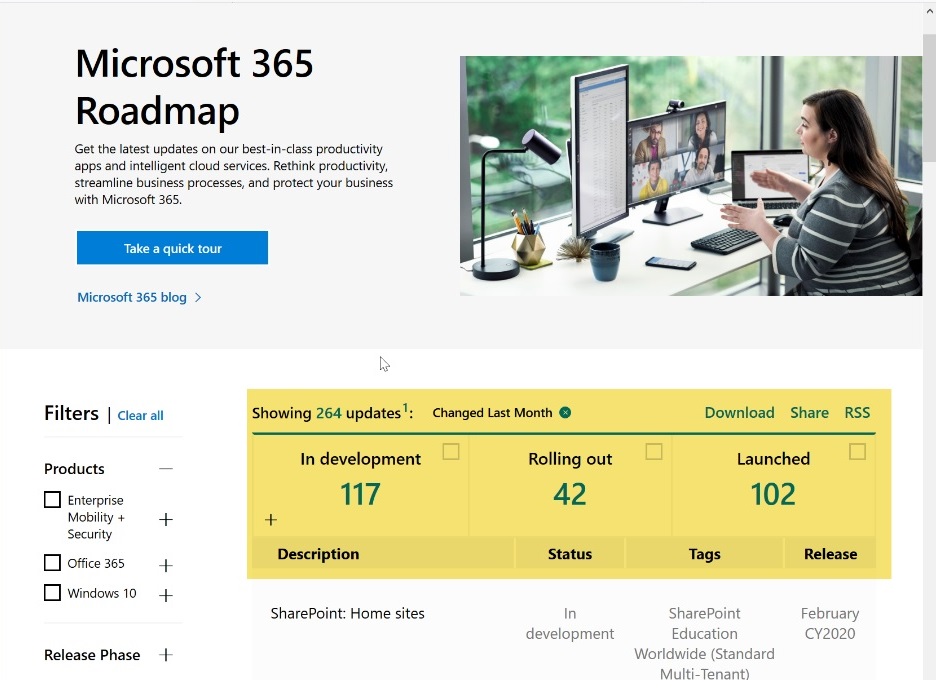Click the Filters heading
This screenshot has width=937, height=695.
click(71, 413)
